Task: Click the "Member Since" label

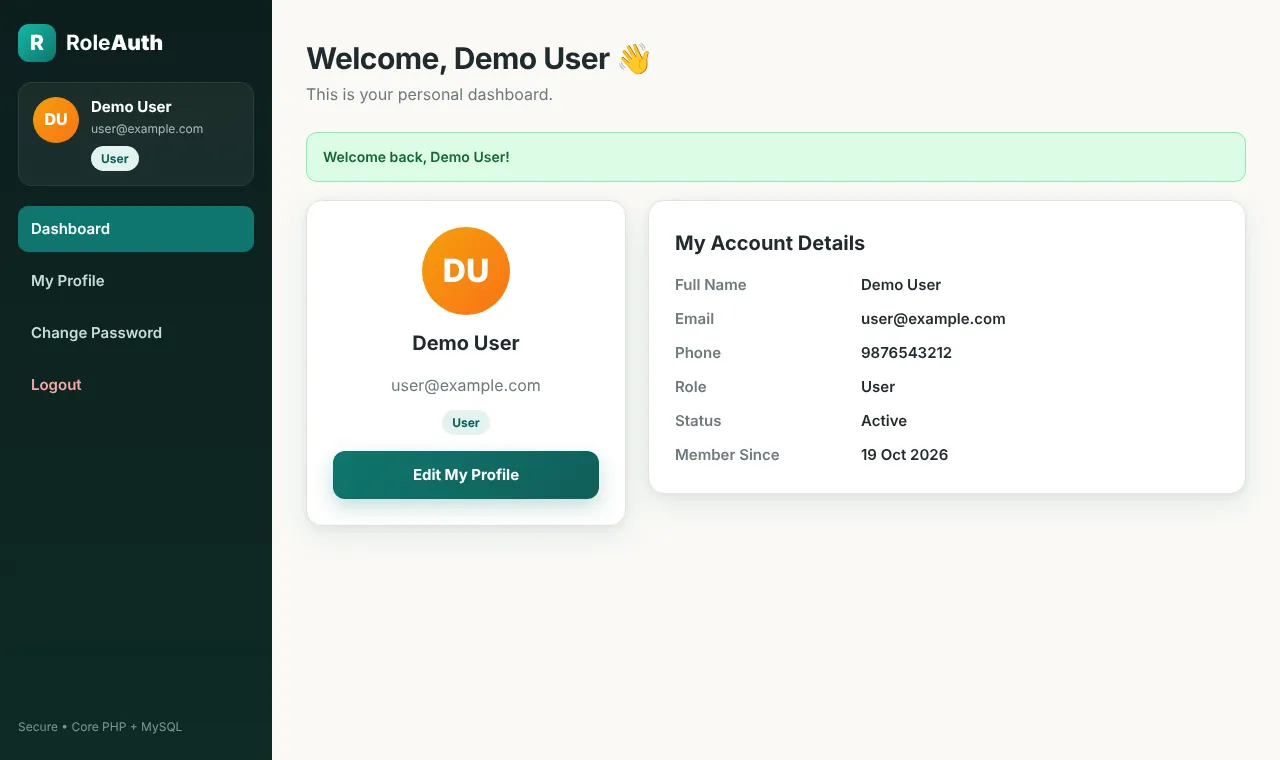Action: tap(727, 455)
